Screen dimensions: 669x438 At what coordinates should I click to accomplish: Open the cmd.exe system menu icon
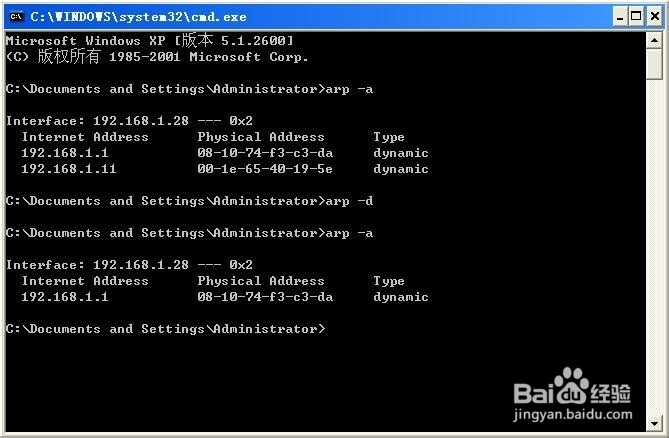(16, 17)
